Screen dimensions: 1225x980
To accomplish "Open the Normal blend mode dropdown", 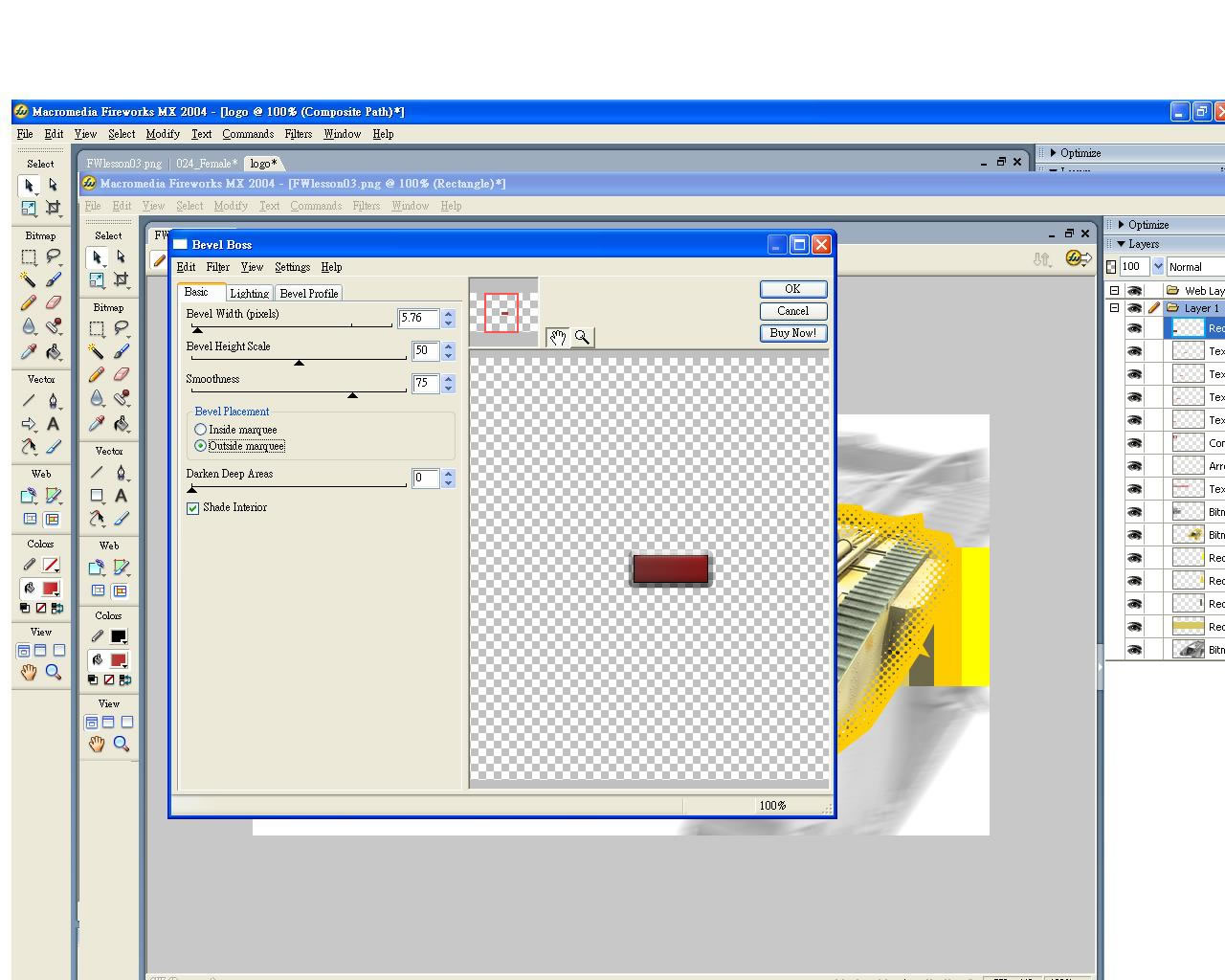I will (1195, 267).
